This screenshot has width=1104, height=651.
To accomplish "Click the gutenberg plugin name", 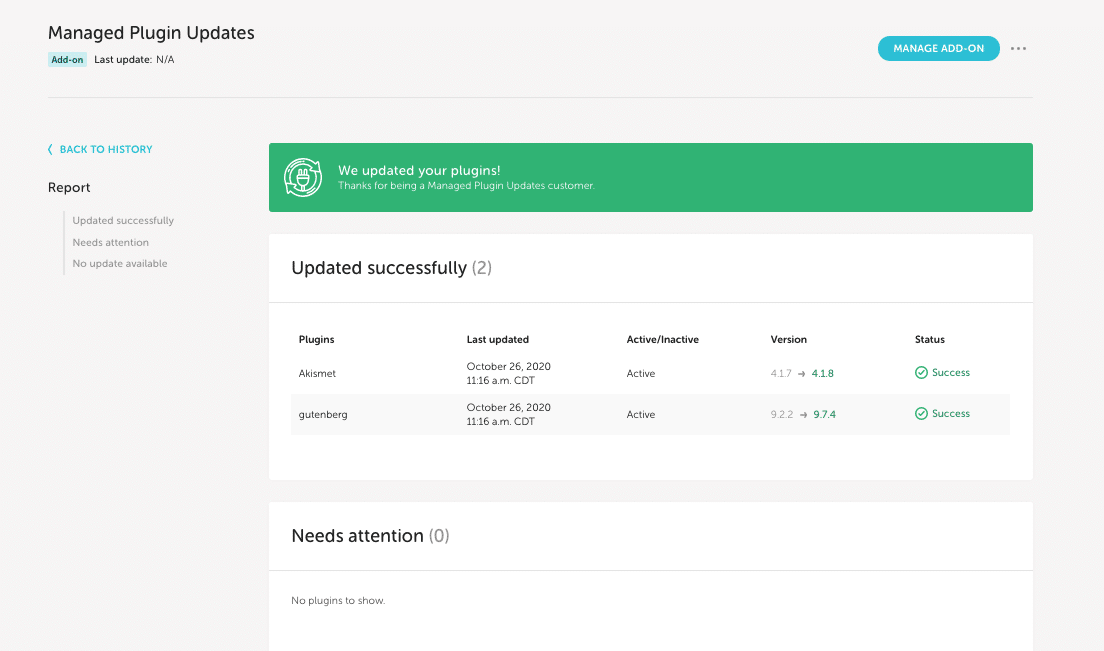I will (x=323, y=415).
